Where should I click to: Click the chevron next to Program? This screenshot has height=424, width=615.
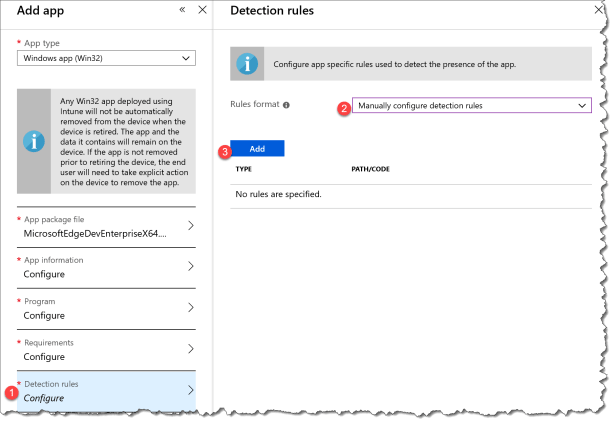click(191, 307)
